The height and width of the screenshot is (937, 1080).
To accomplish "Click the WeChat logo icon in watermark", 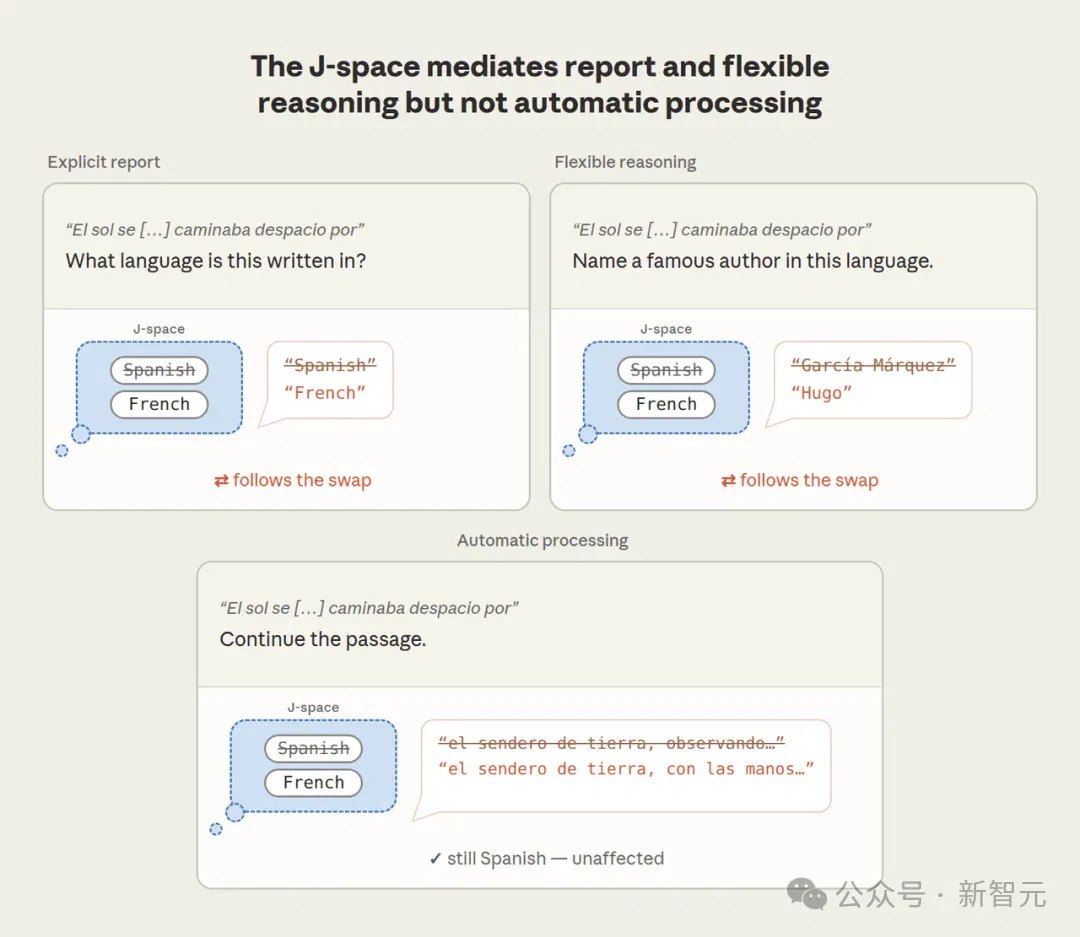I will click(807, 894).
